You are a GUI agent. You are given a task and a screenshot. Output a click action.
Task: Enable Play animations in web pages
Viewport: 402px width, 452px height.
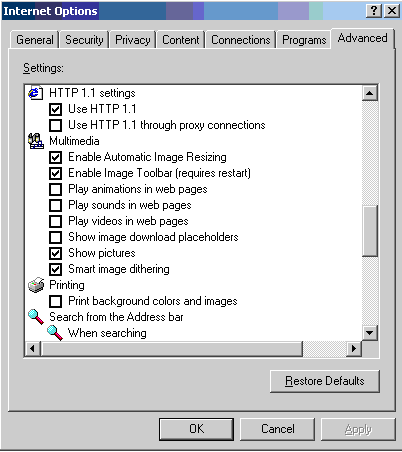tap(55, 189)
